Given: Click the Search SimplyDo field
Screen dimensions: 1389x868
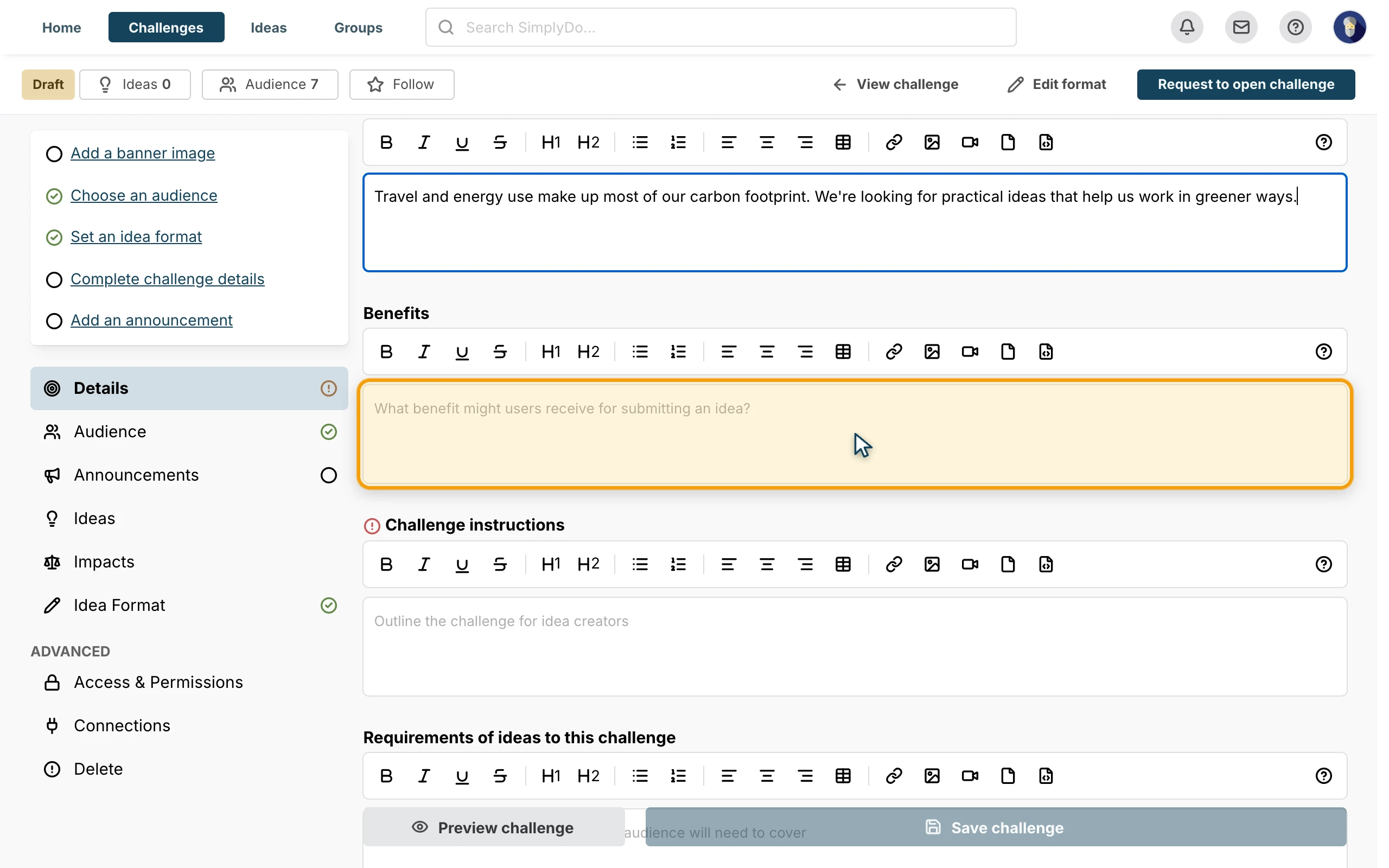Looking at the screenshot, I should click(x=721, y=28).
